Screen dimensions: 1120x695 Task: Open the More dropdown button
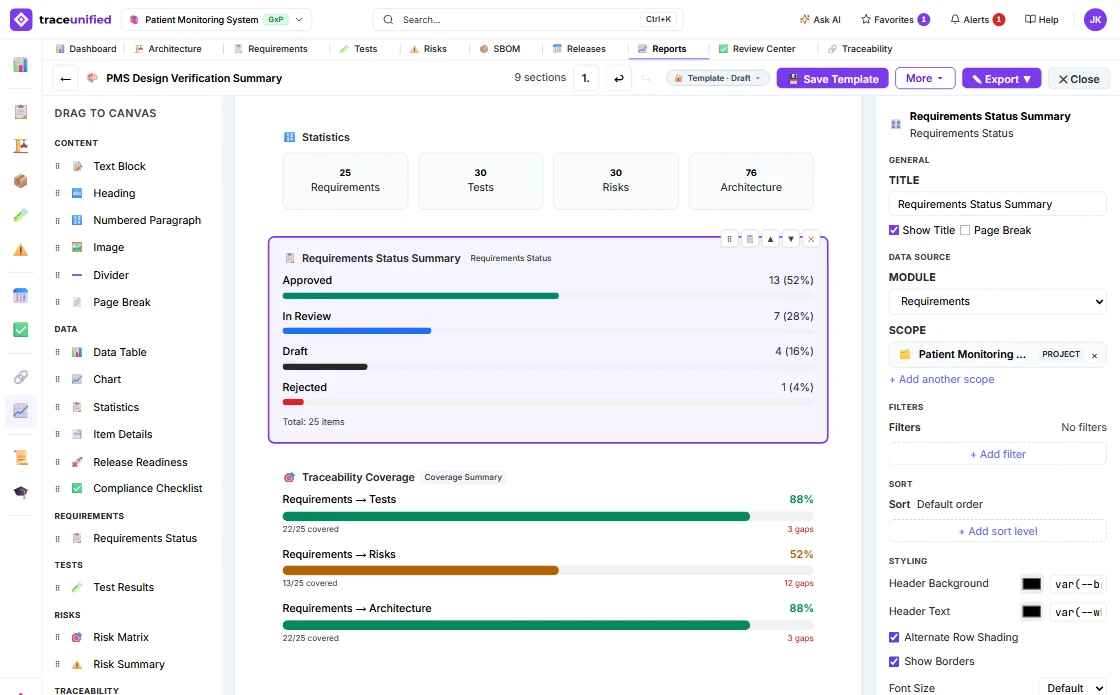(x=925, y=79)
